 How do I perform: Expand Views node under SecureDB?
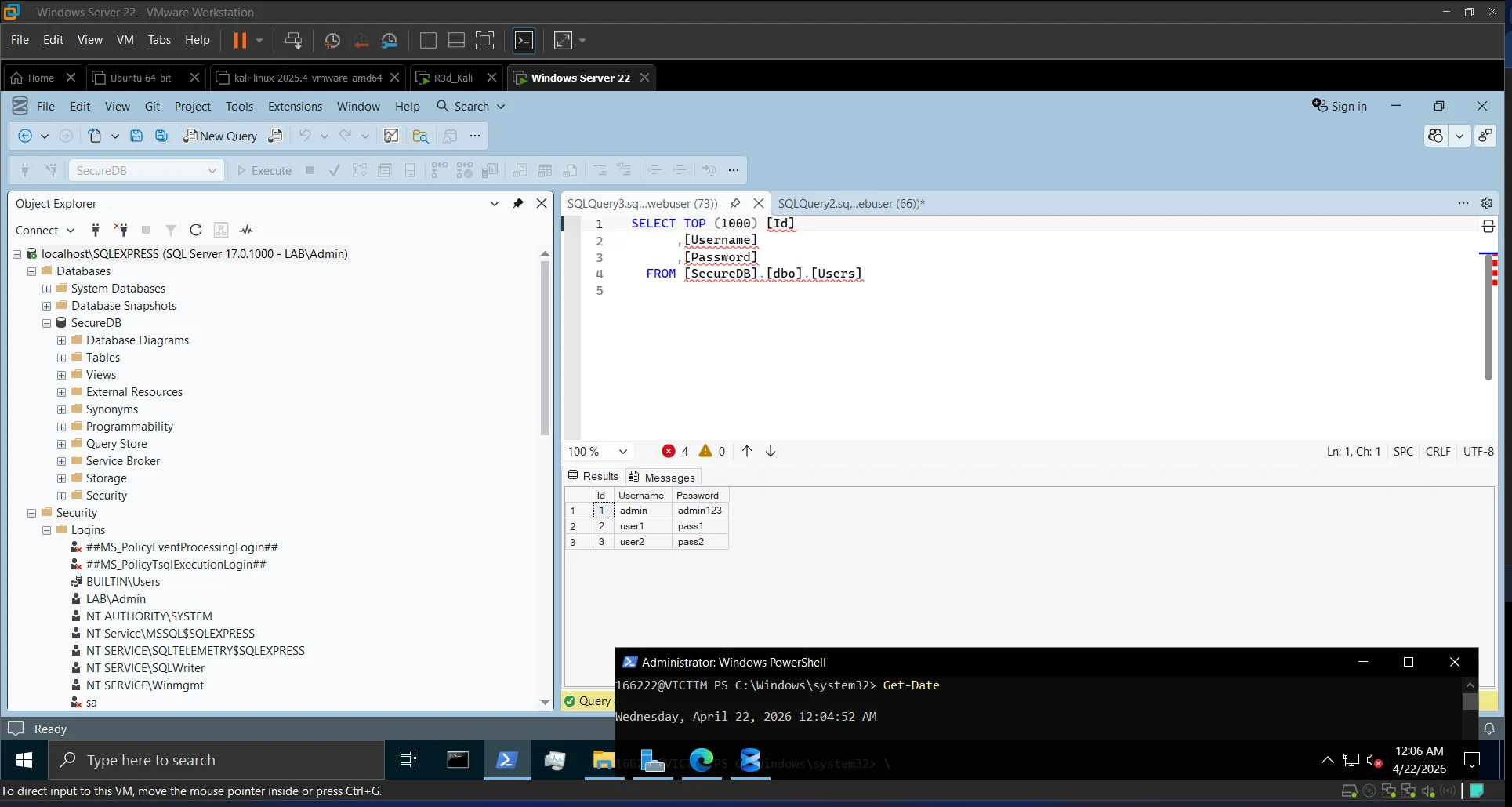[x=61, y=375]
